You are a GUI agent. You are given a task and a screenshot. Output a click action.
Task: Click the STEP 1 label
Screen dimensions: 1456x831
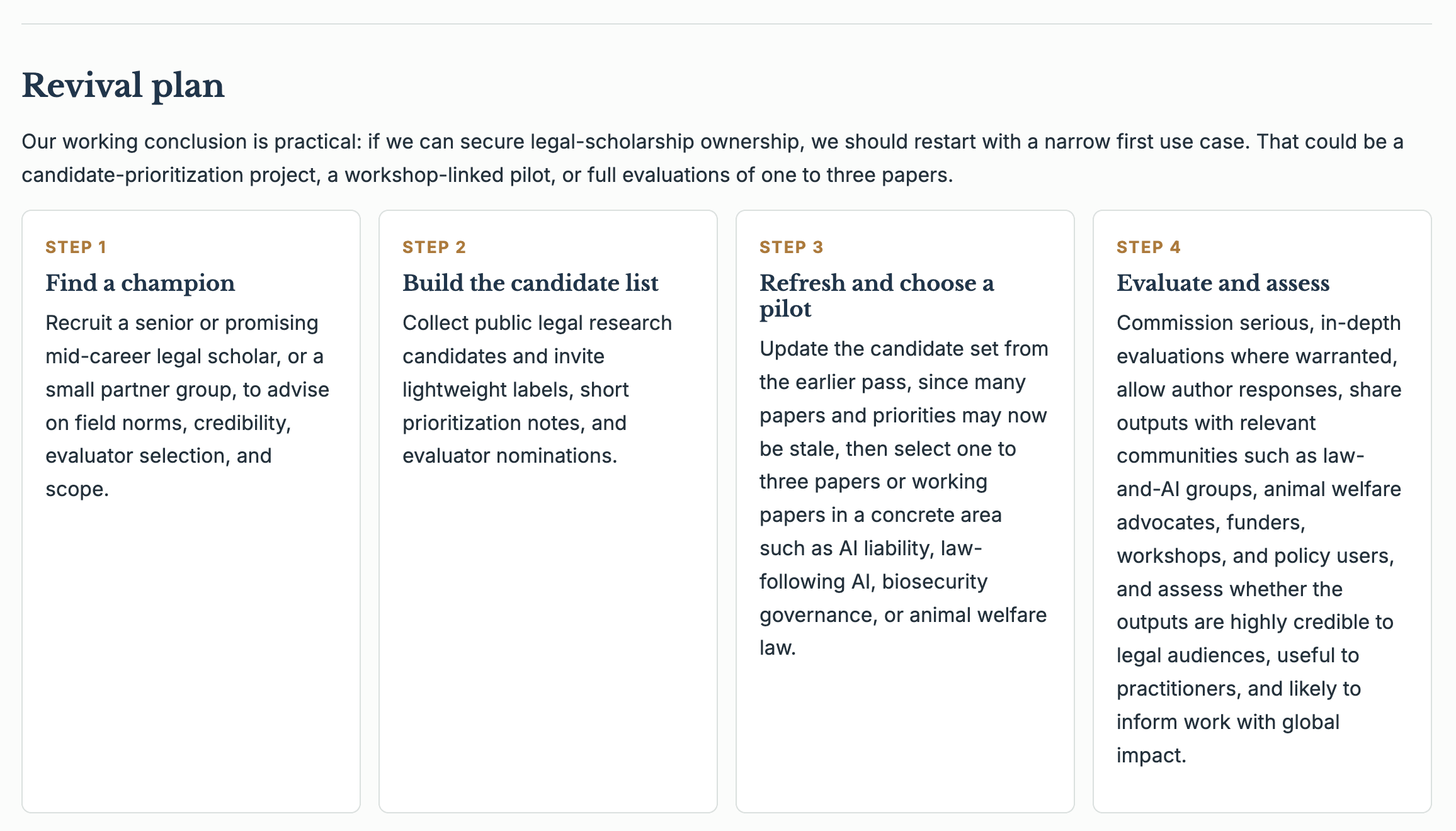click(x=76, y=247)
